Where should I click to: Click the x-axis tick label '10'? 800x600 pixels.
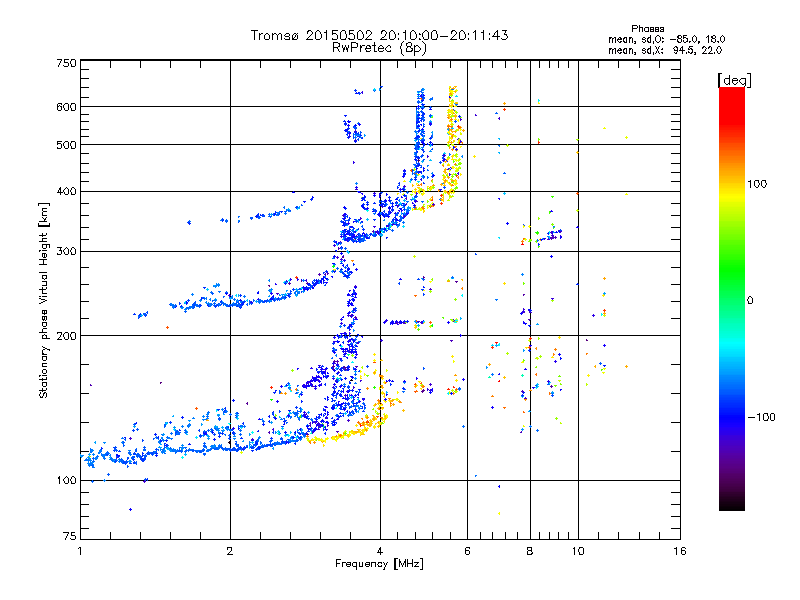[578, 551]
